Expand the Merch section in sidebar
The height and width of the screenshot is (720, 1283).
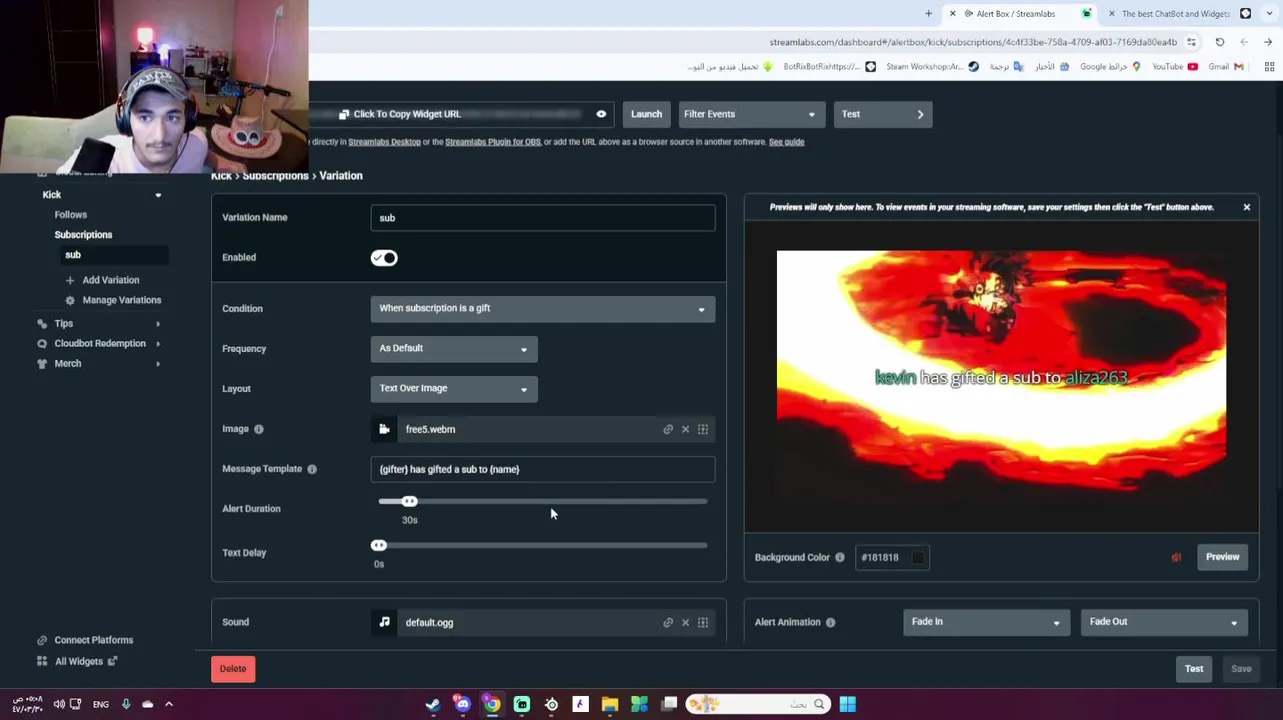pyautogui.click(x=158, y=364)
